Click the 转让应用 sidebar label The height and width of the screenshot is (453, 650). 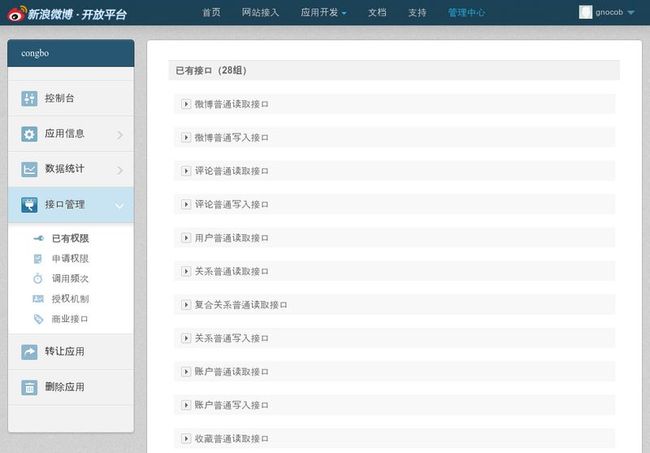pos(65,351)
